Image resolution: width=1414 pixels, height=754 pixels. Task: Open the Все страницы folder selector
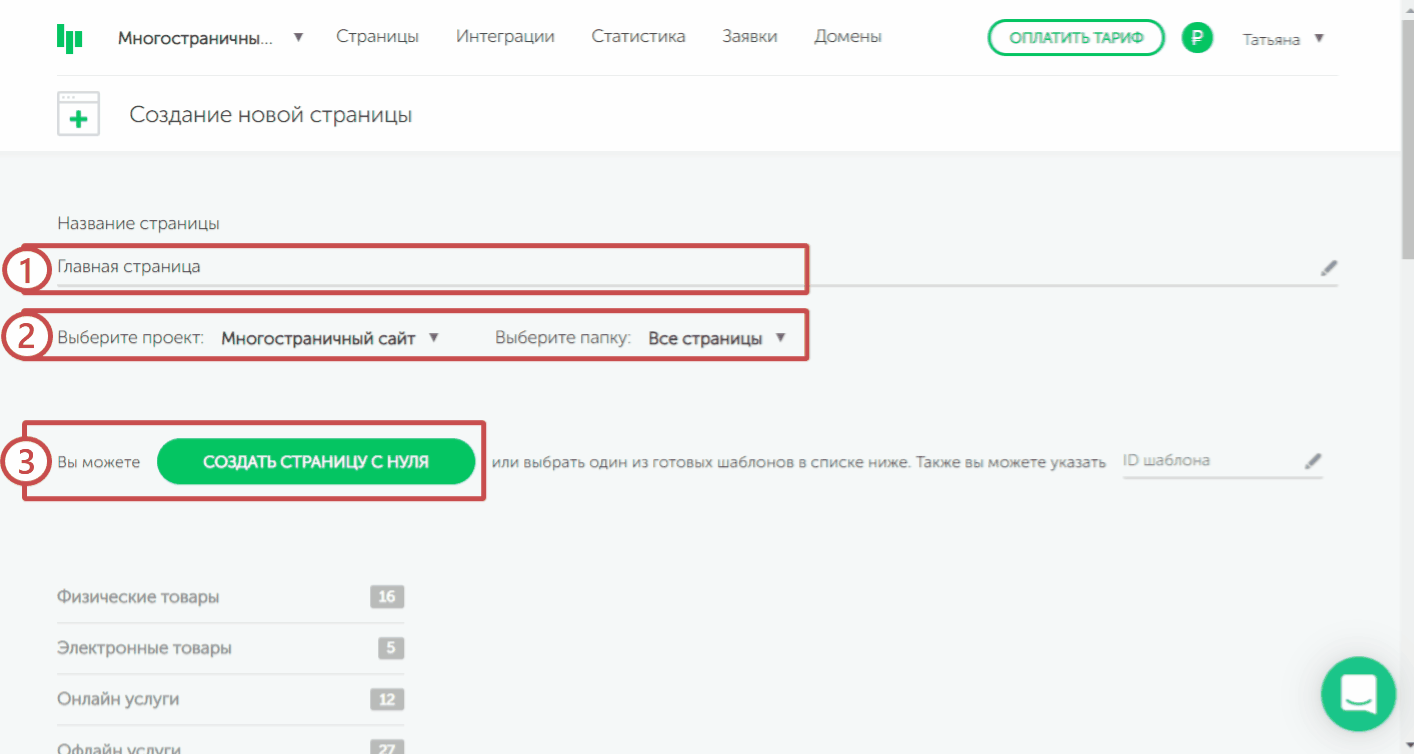[x=716, y=338]
